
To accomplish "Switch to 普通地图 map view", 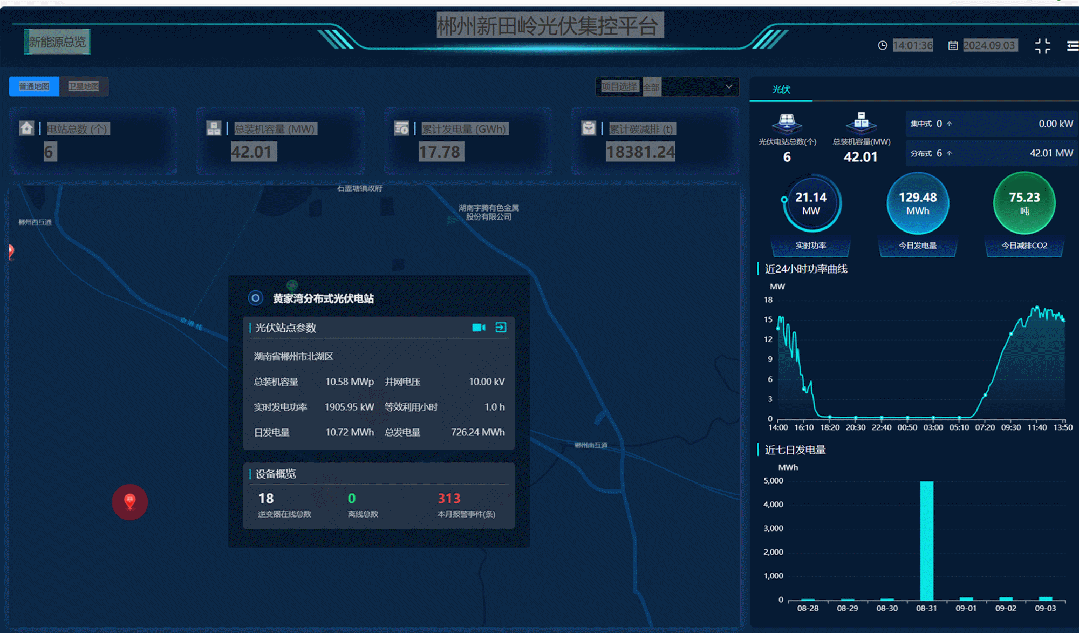I will pos(34,87).
